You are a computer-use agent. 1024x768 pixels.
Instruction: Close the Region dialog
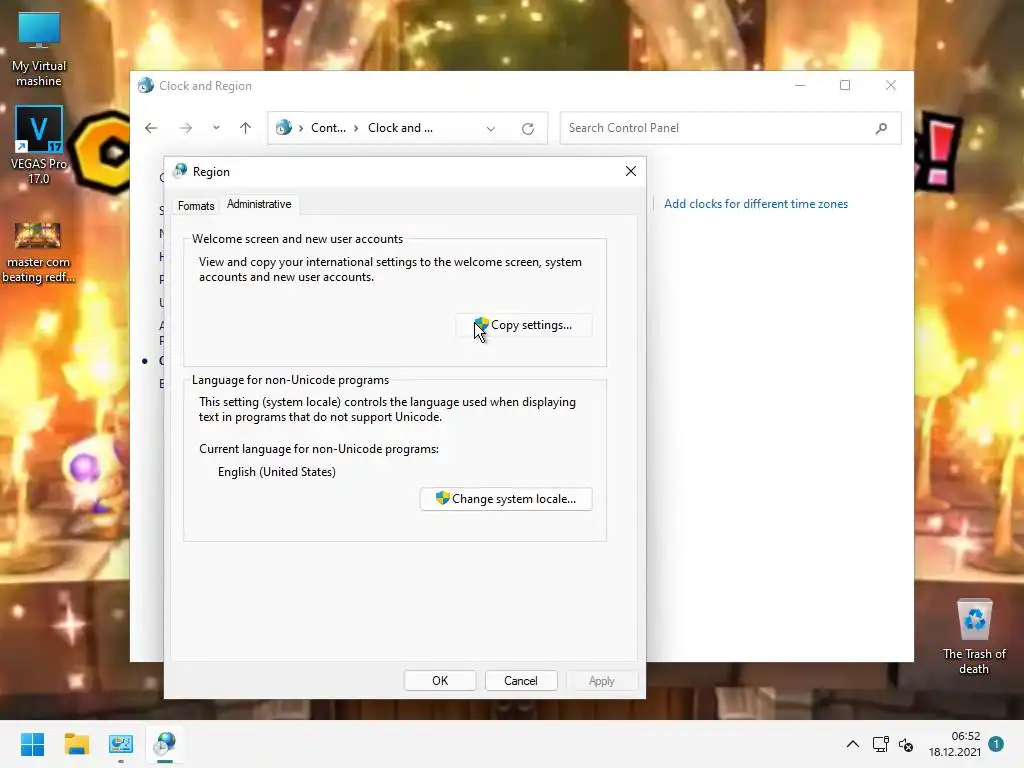point(630,171)
